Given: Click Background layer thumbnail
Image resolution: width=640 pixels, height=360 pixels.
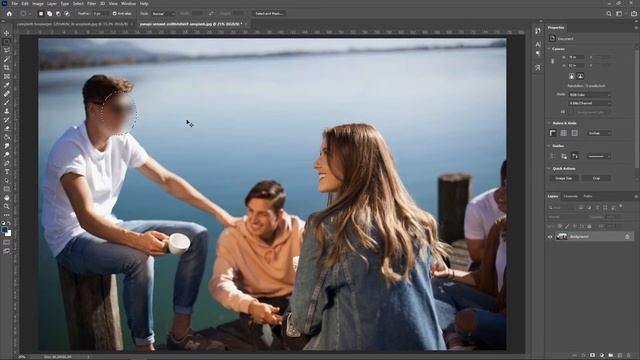Looking at the screenshot, I should click(x=562, y=237).
